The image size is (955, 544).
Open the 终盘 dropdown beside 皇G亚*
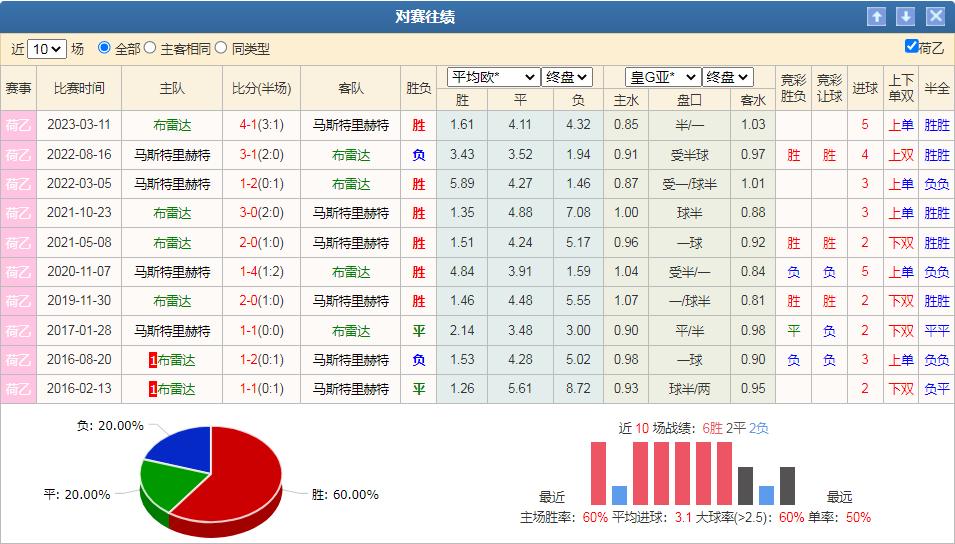coord(728,77)
